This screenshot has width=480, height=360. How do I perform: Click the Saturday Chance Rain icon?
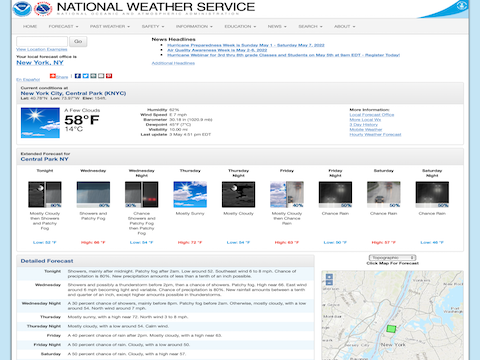click(384, 194)
